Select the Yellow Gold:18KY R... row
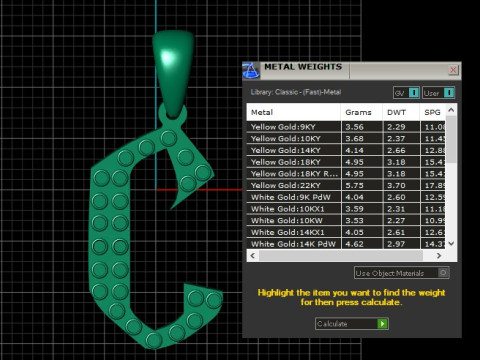Screen dimensions: 480x360 click(346, 173)
